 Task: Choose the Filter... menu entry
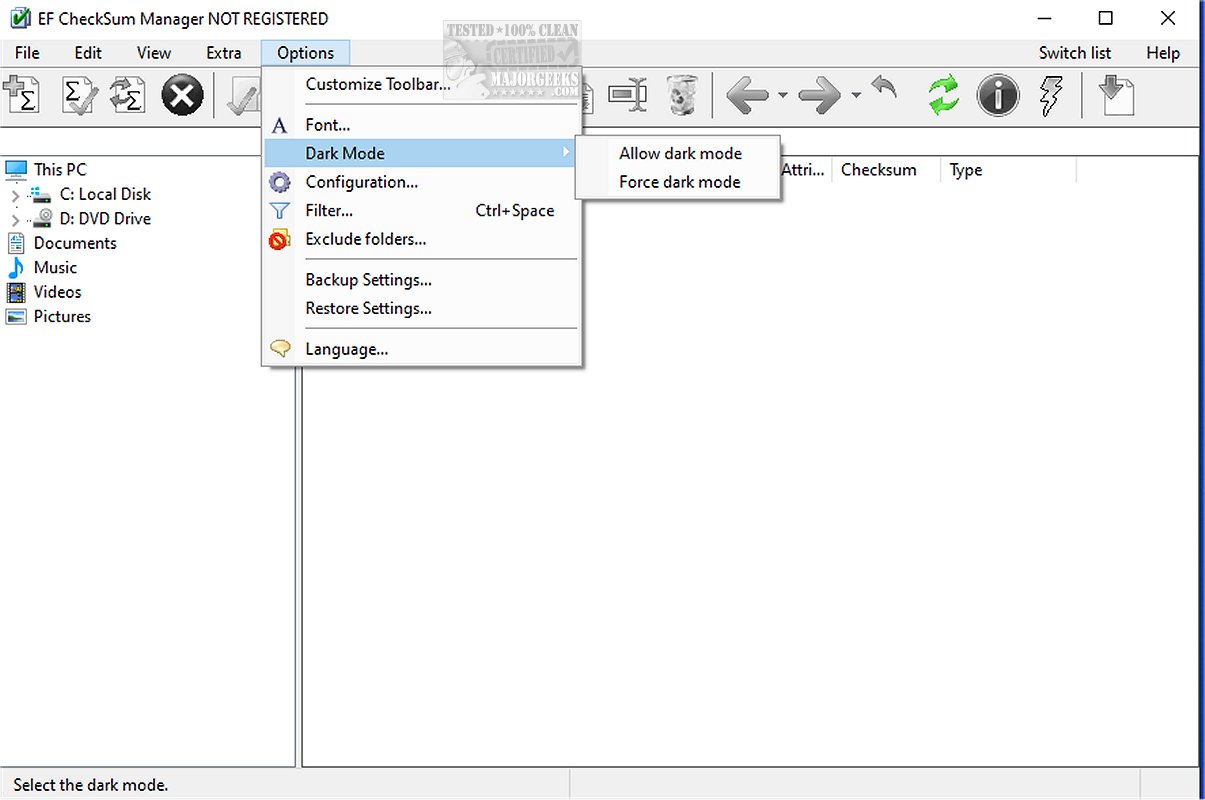point(422,210)
